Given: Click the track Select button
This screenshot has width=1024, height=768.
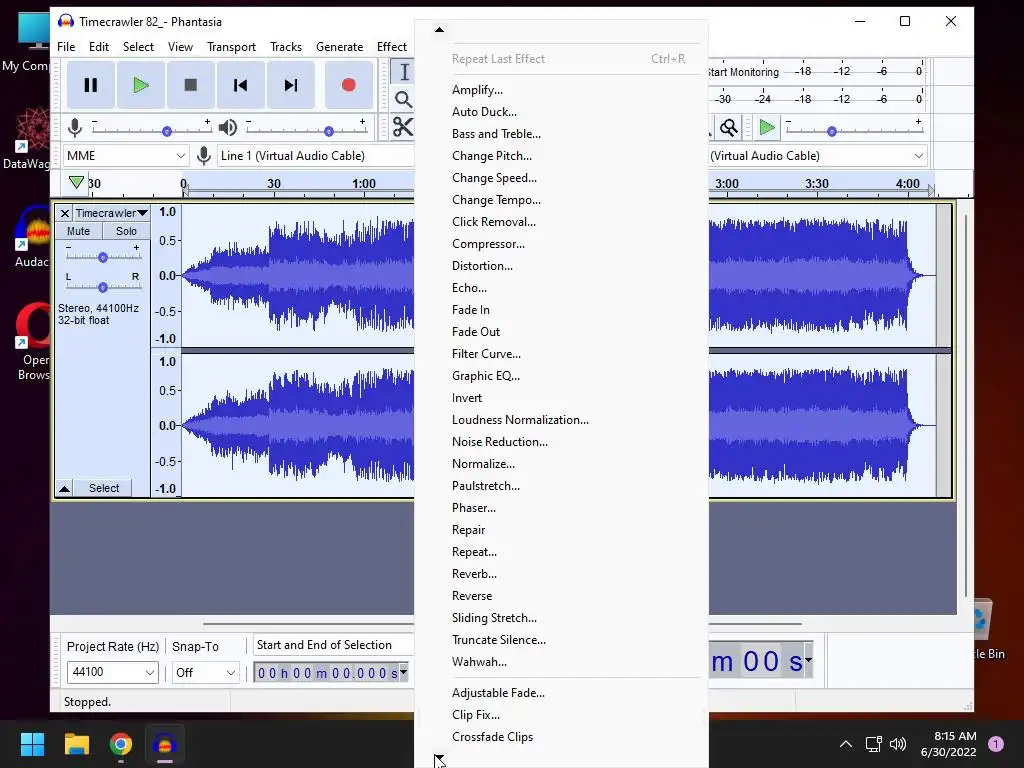Looking at the screenshot, I should coord(104,488).
